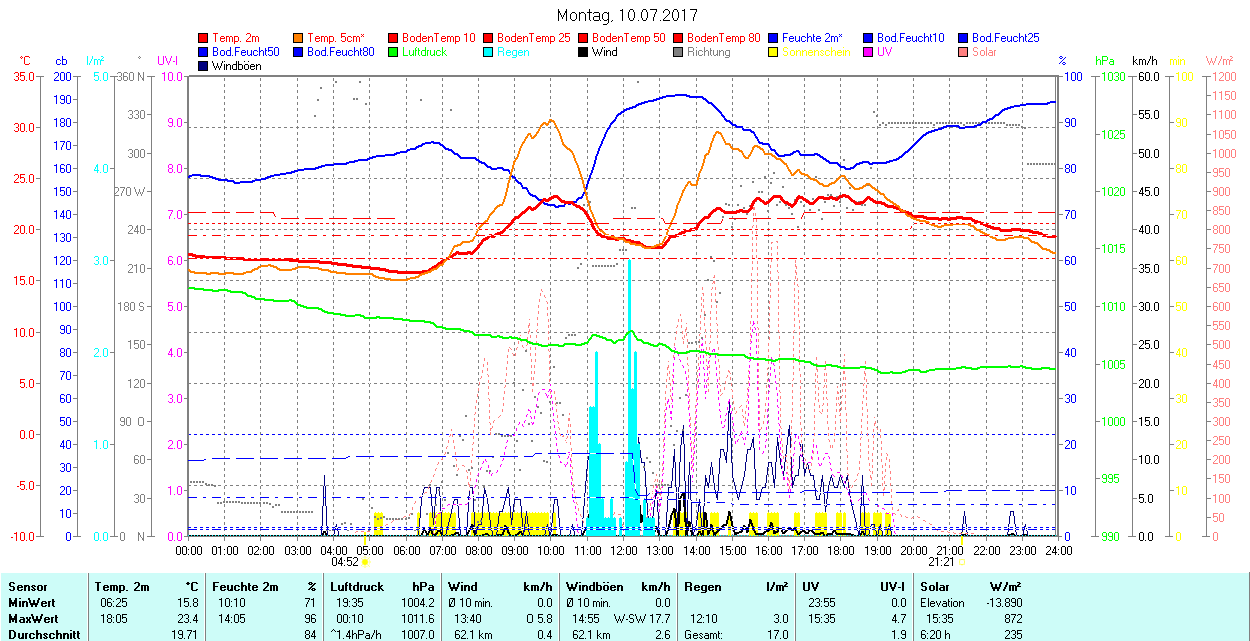The width and height of the screenshot is (1250, 641).
Task: Click the MaxWert row header
Action: (33, 619)
